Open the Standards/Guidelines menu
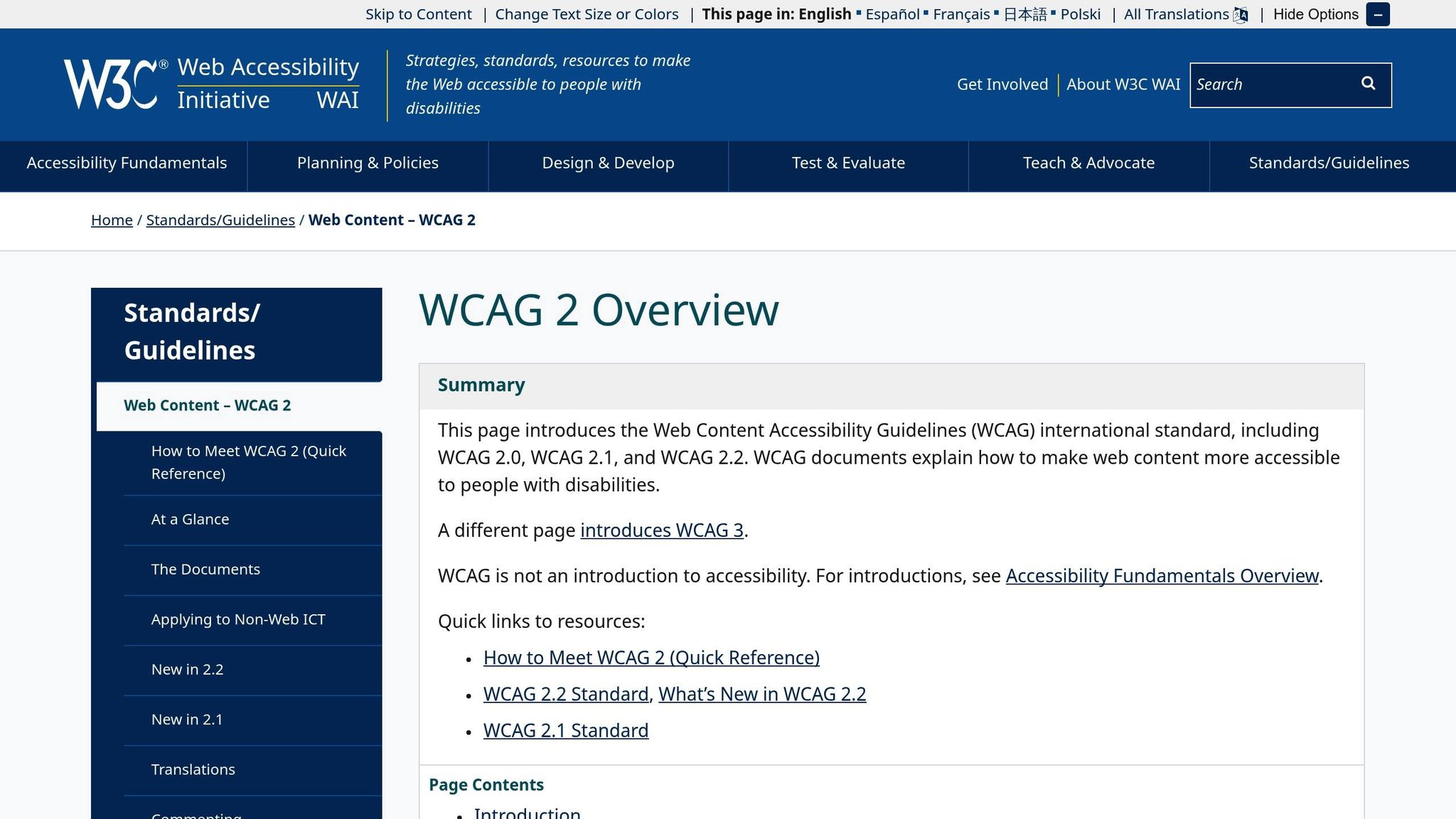This screenshot has height=819, width=1456. (x=1328, y=164)
